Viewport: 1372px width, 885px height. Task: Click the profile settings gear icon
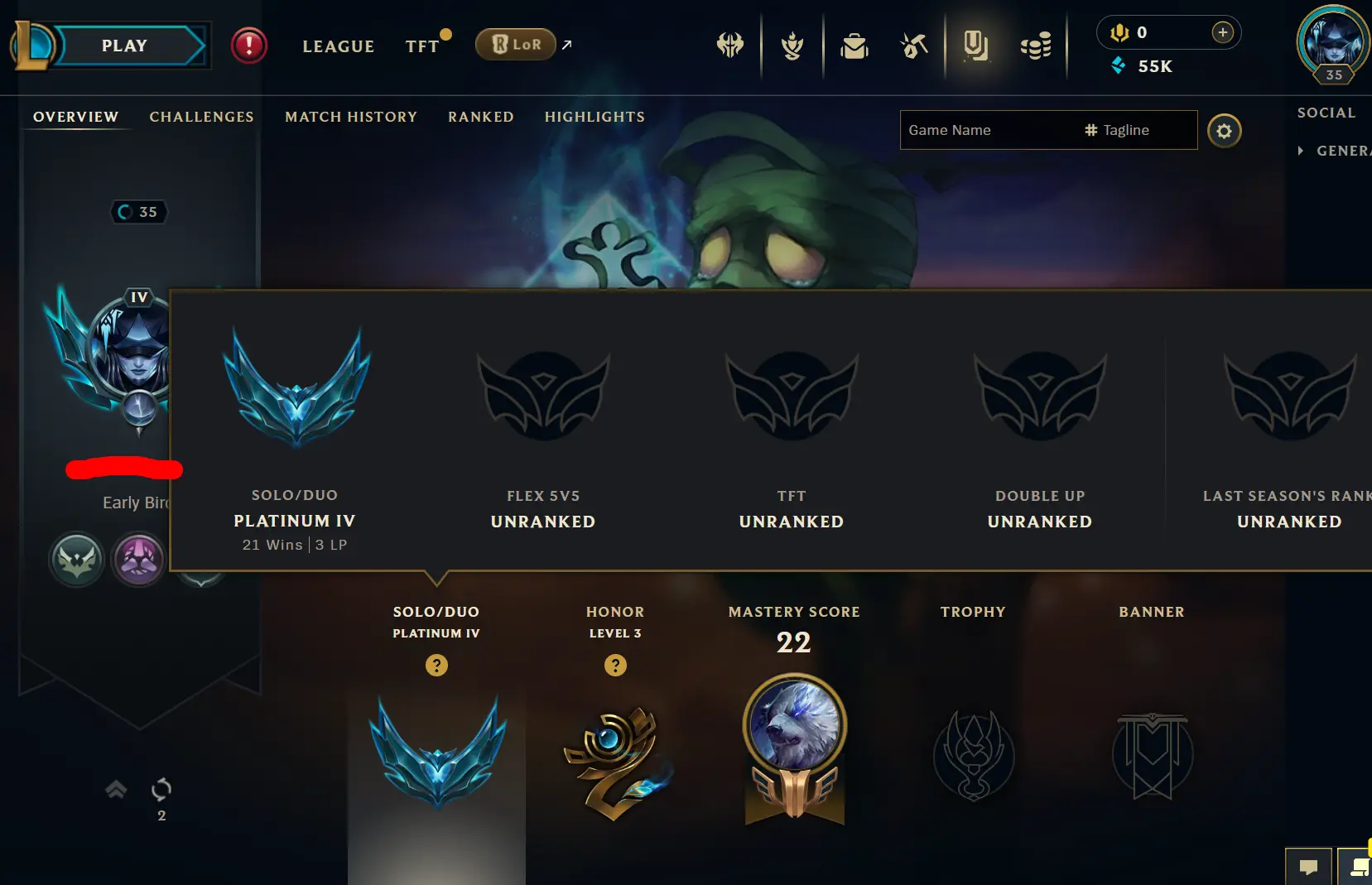click(x=1224, y=131)
